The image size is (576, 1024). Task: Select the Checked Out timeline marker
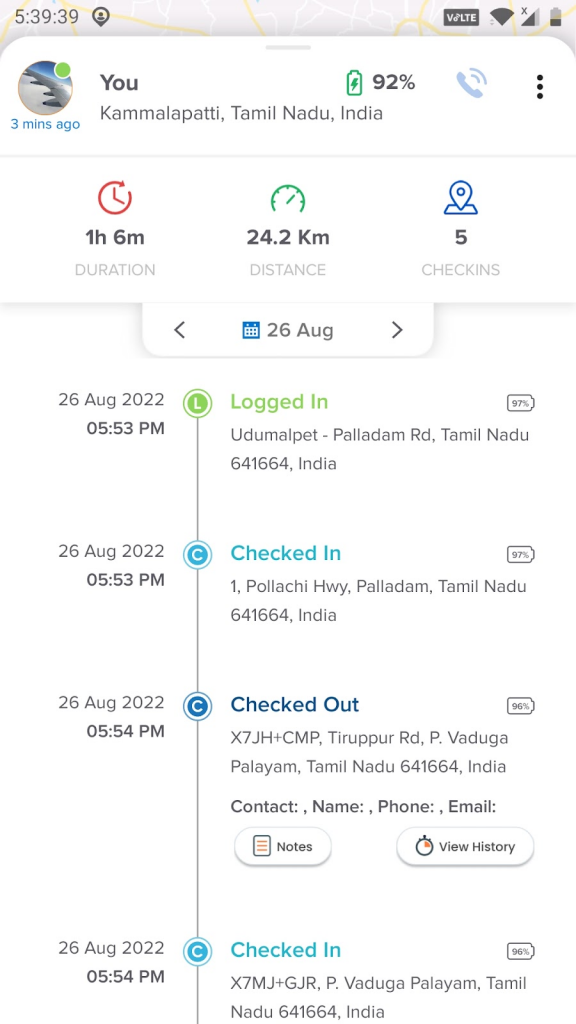(x=197, y=706)
